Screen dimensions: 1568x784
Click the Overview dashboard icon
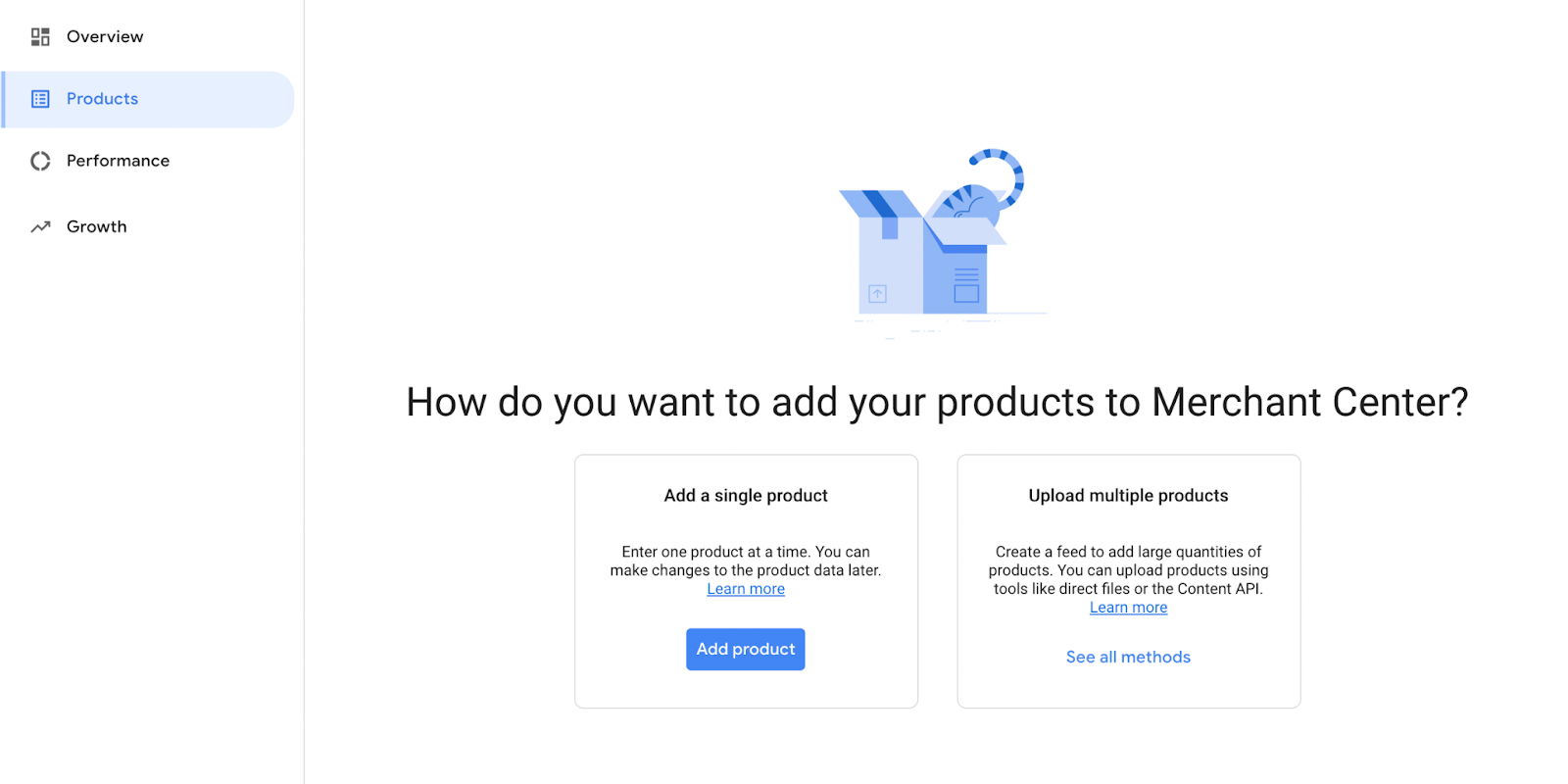(40, 37)
